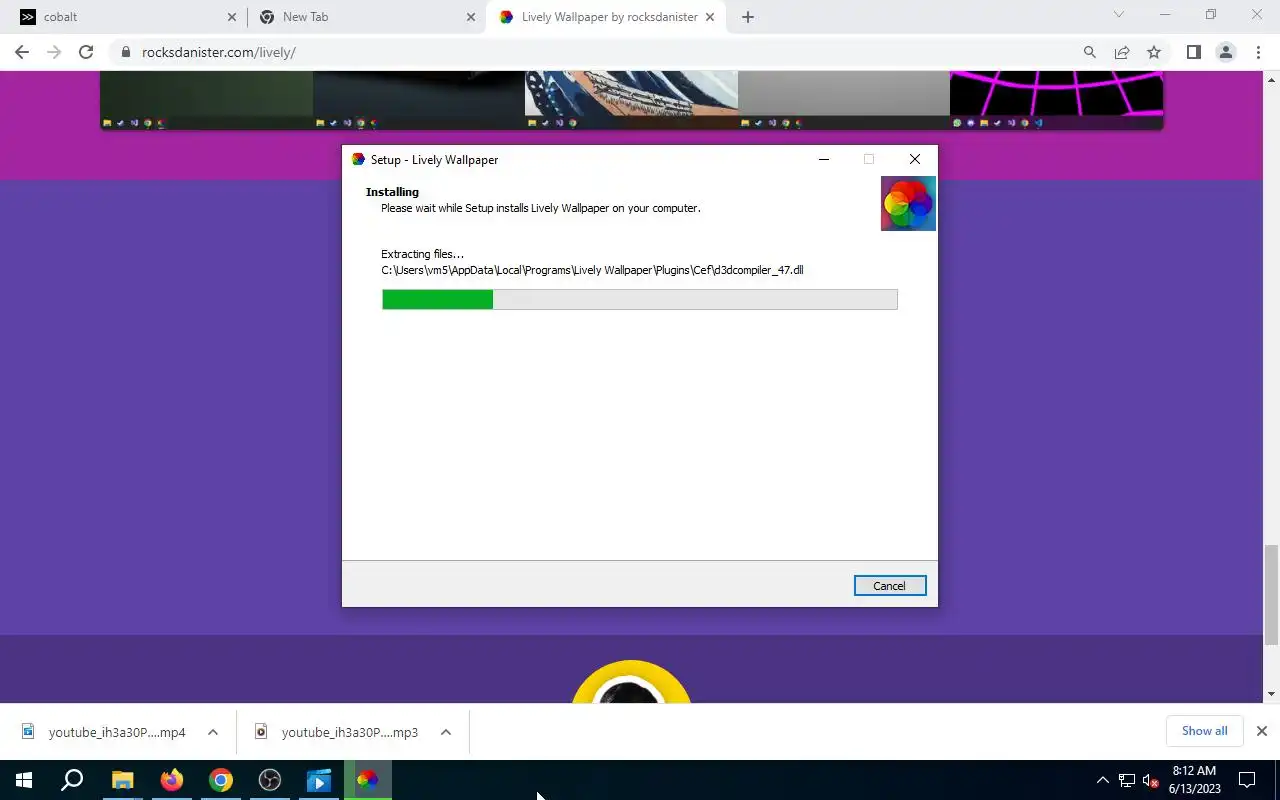Click the scrollbar up arrow of the page
The image size is (1280, 800).
click(x=1272, y=79)
